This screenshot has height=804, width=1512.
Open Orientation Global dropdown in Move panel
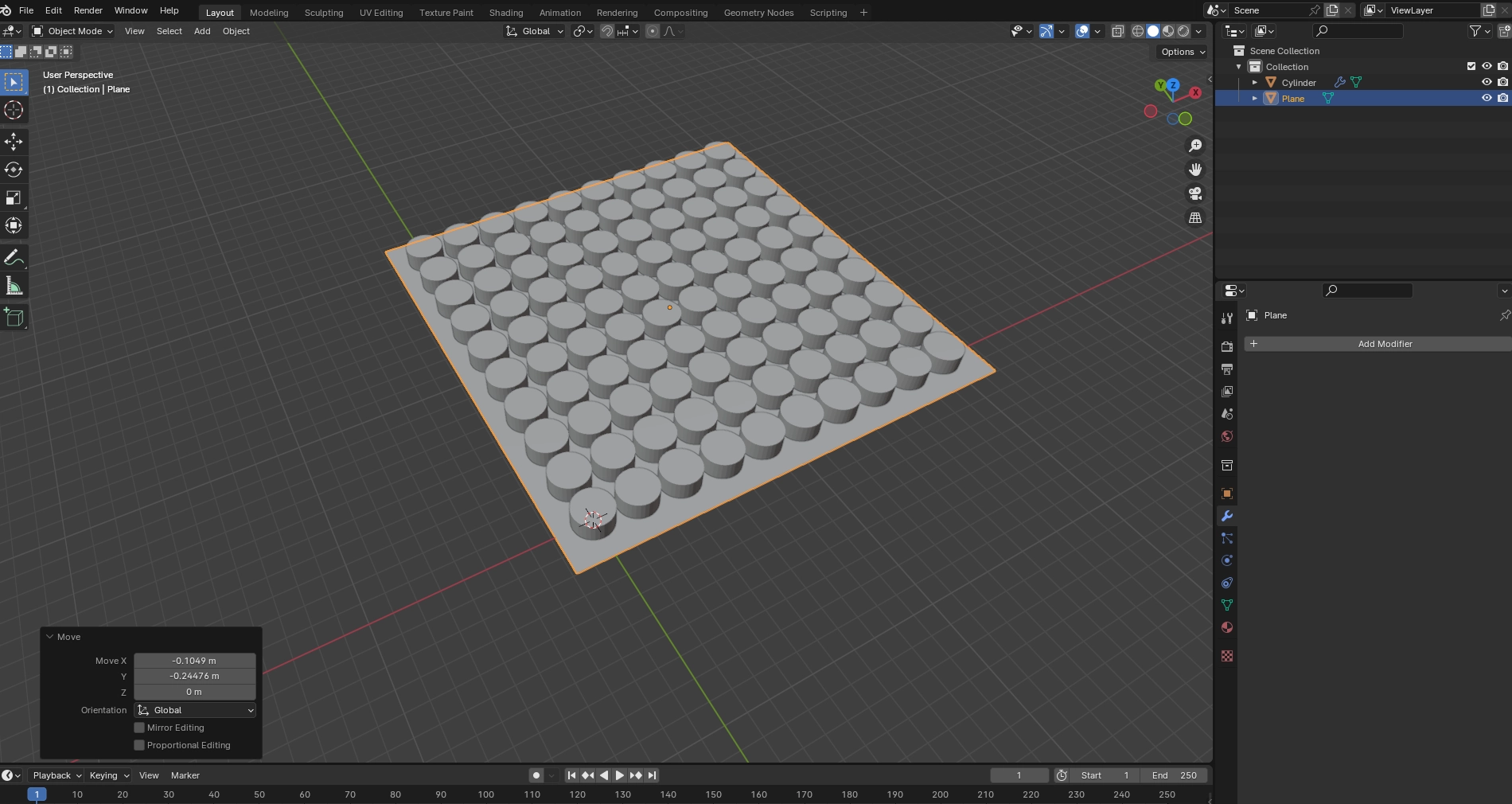(195, 710)
